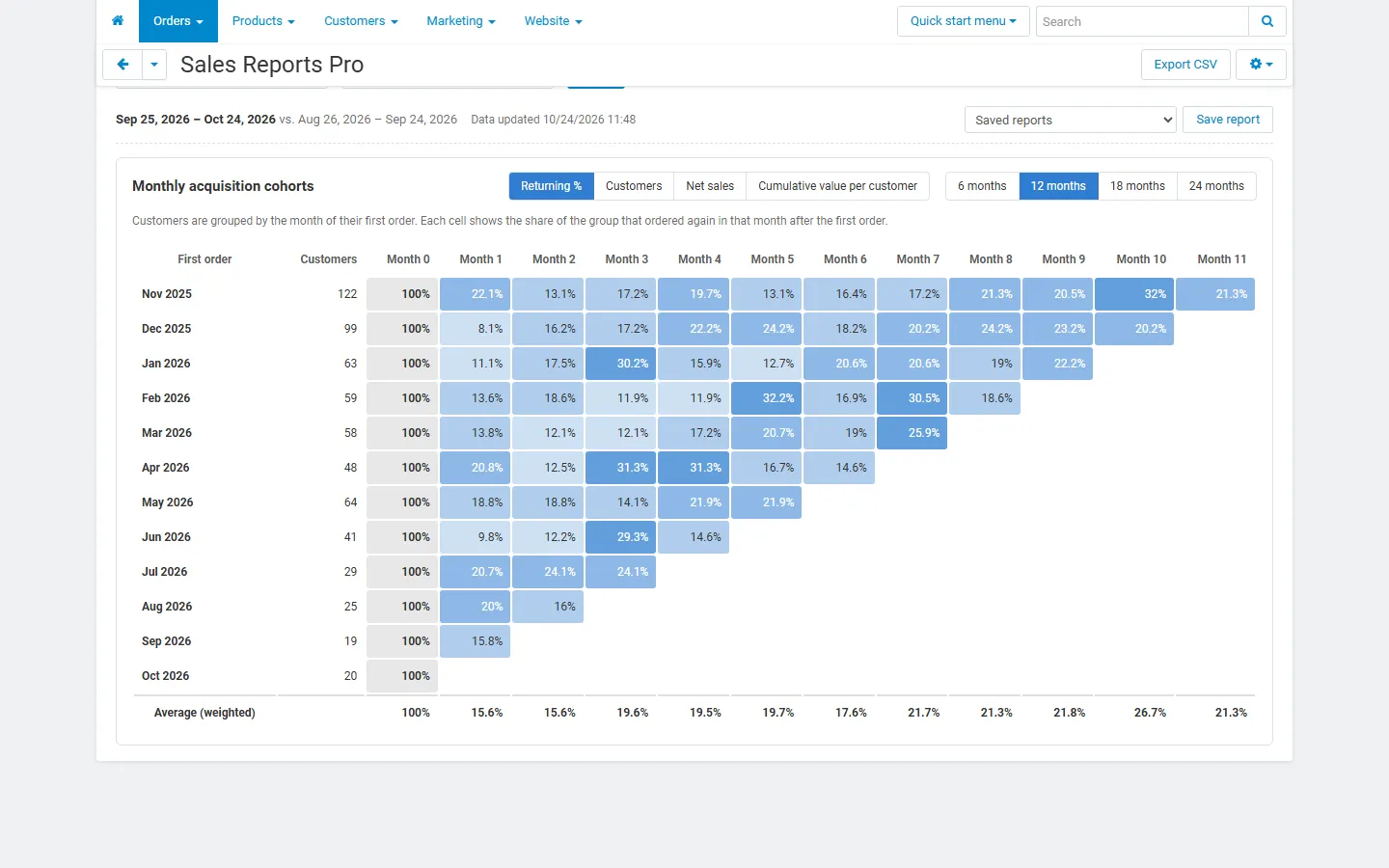
Task: Open the Quick start menu
Action: click(963, 21)
